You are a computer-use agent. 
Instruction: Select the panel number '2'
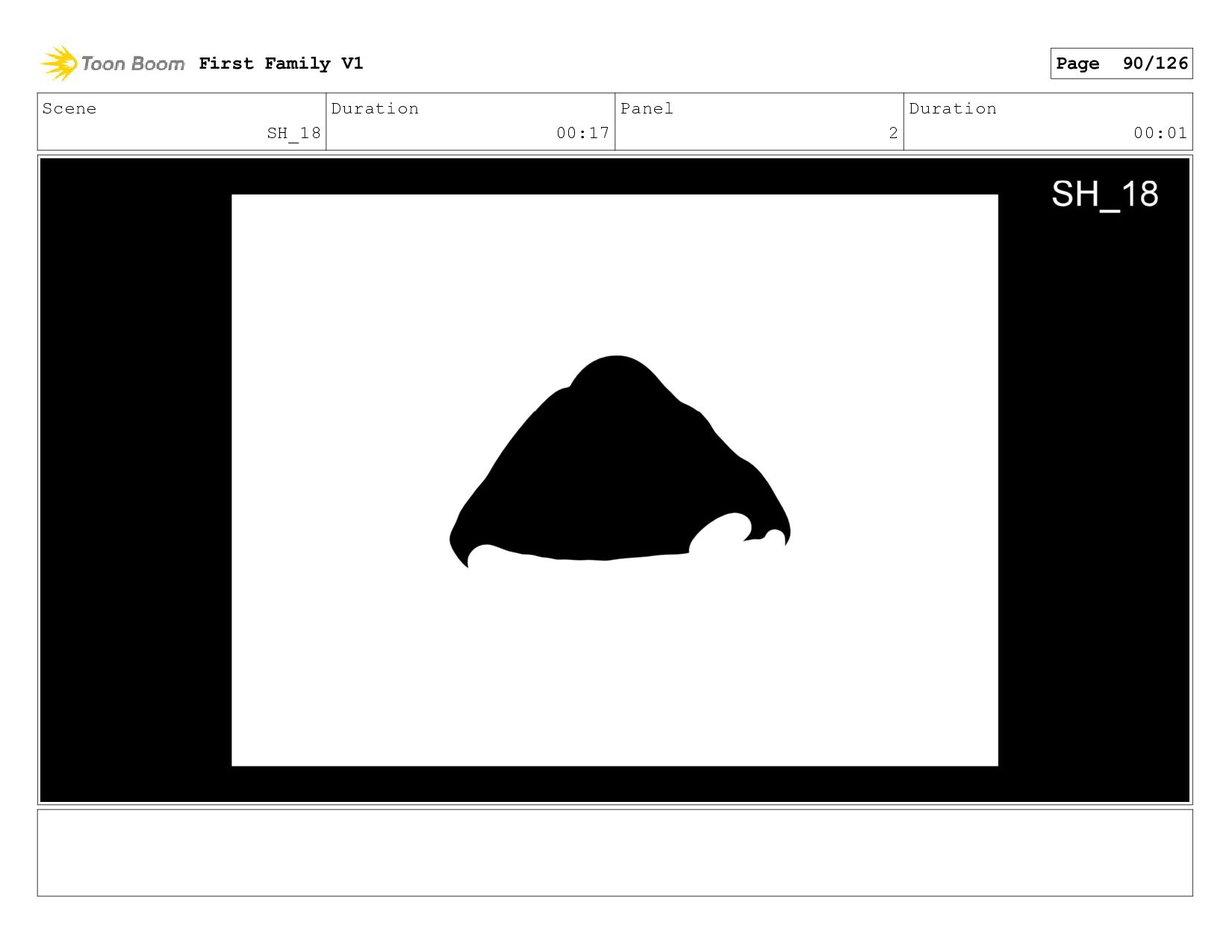click(x=893, y=133)
